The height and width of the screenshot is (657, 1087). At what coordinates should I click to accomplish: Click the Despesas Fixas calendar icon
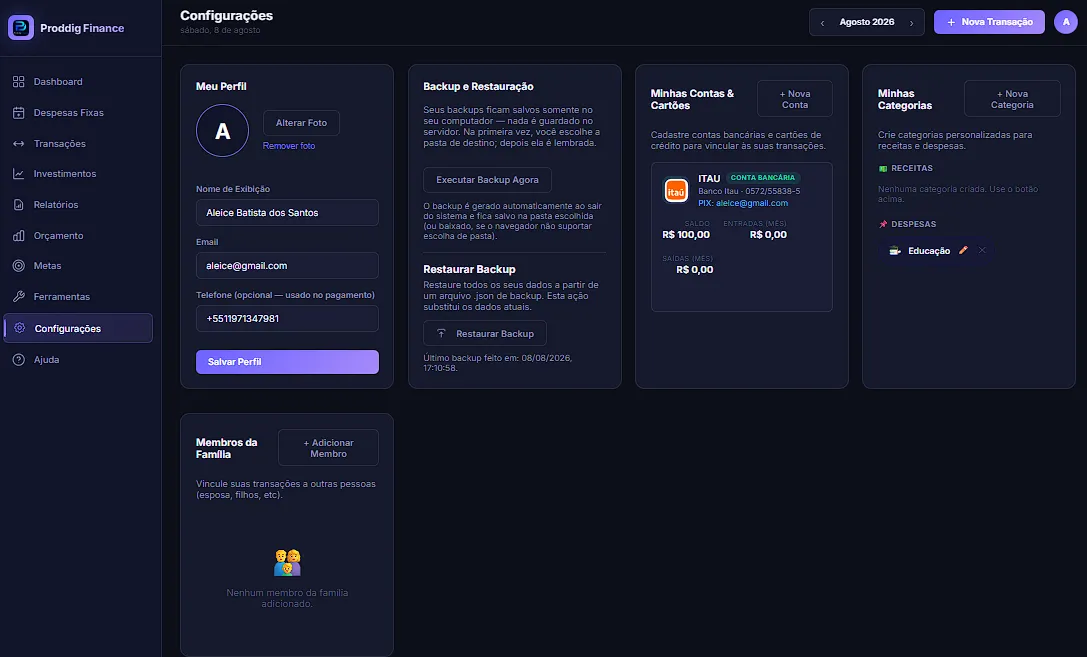[x=19, y=113]
